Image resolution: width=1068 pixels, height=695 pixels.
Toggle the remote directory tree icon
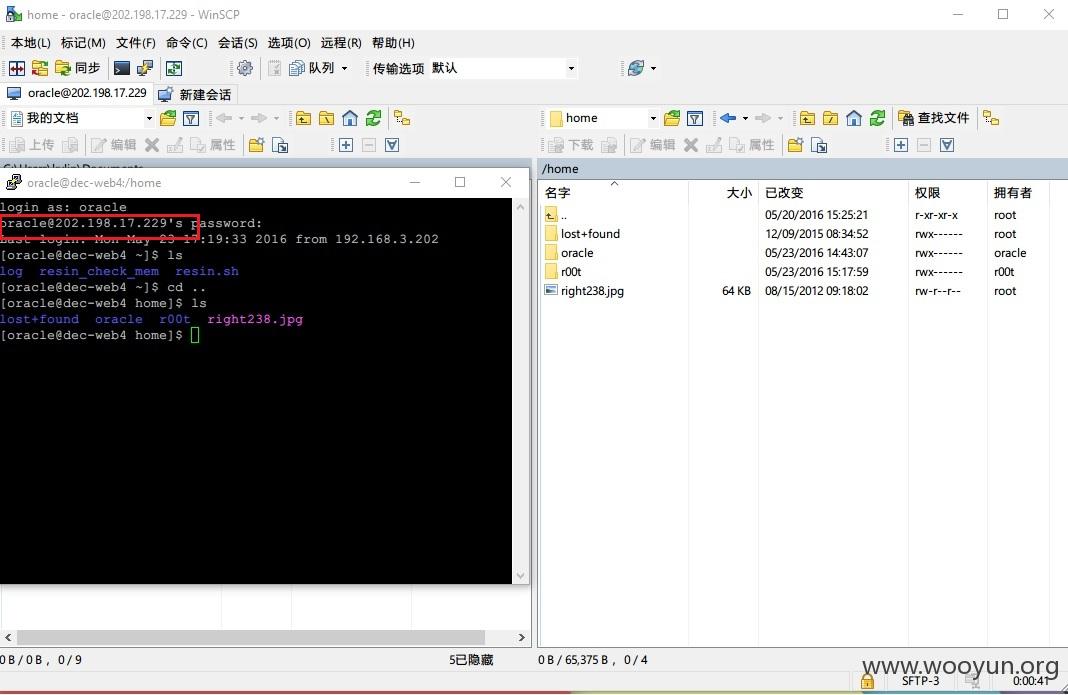(x=991, y=119)
